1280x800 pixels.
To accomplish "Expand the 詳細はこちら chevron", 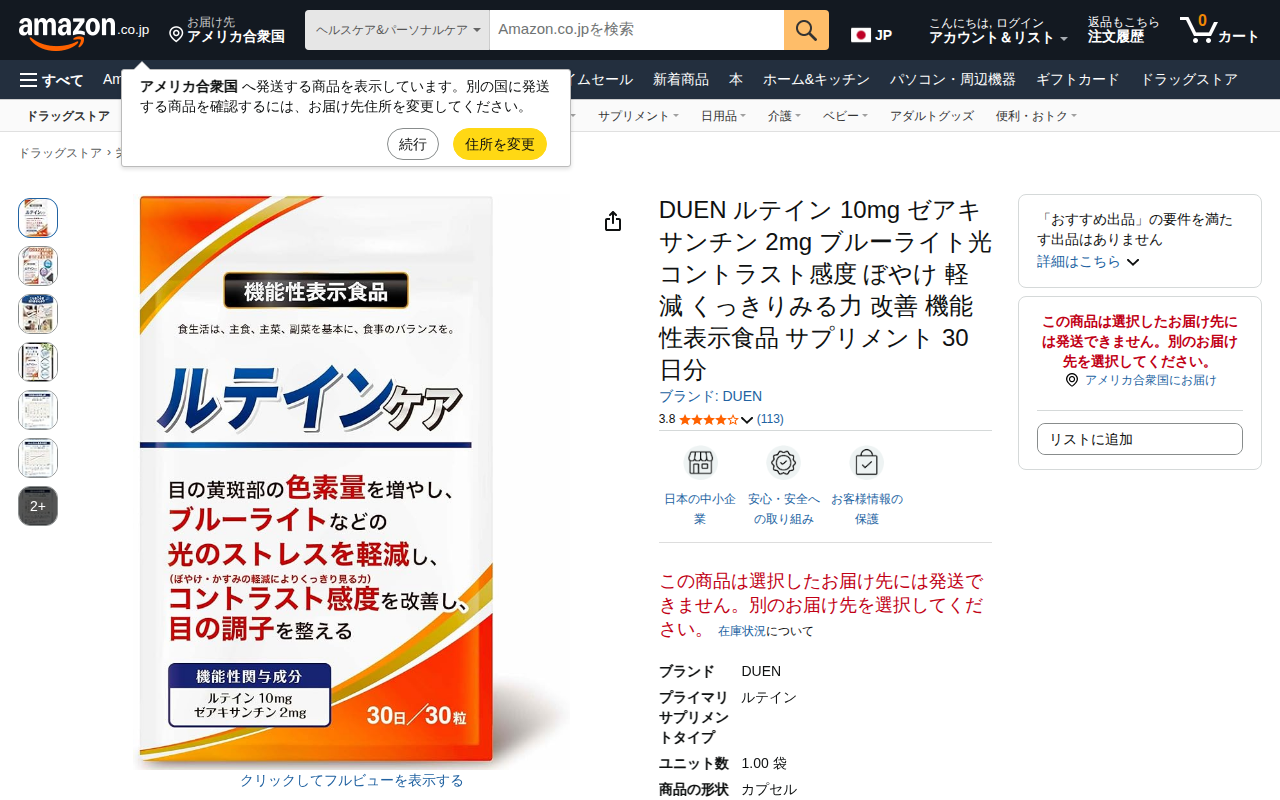I will [x=1133, y=262].
